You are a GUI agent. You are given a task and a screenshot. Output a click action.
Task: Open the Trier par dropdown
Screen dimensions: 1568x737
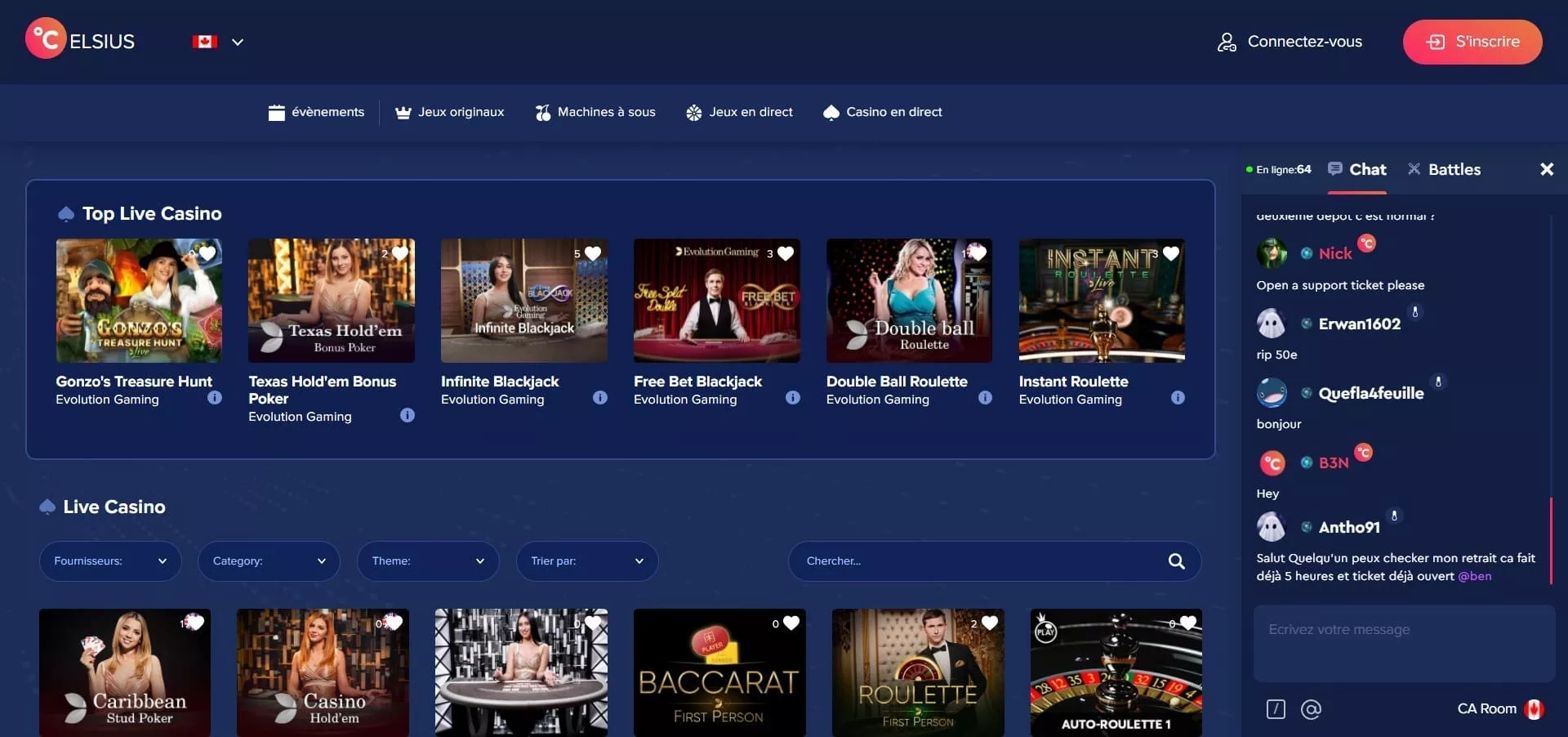click(x=586, y=561)
